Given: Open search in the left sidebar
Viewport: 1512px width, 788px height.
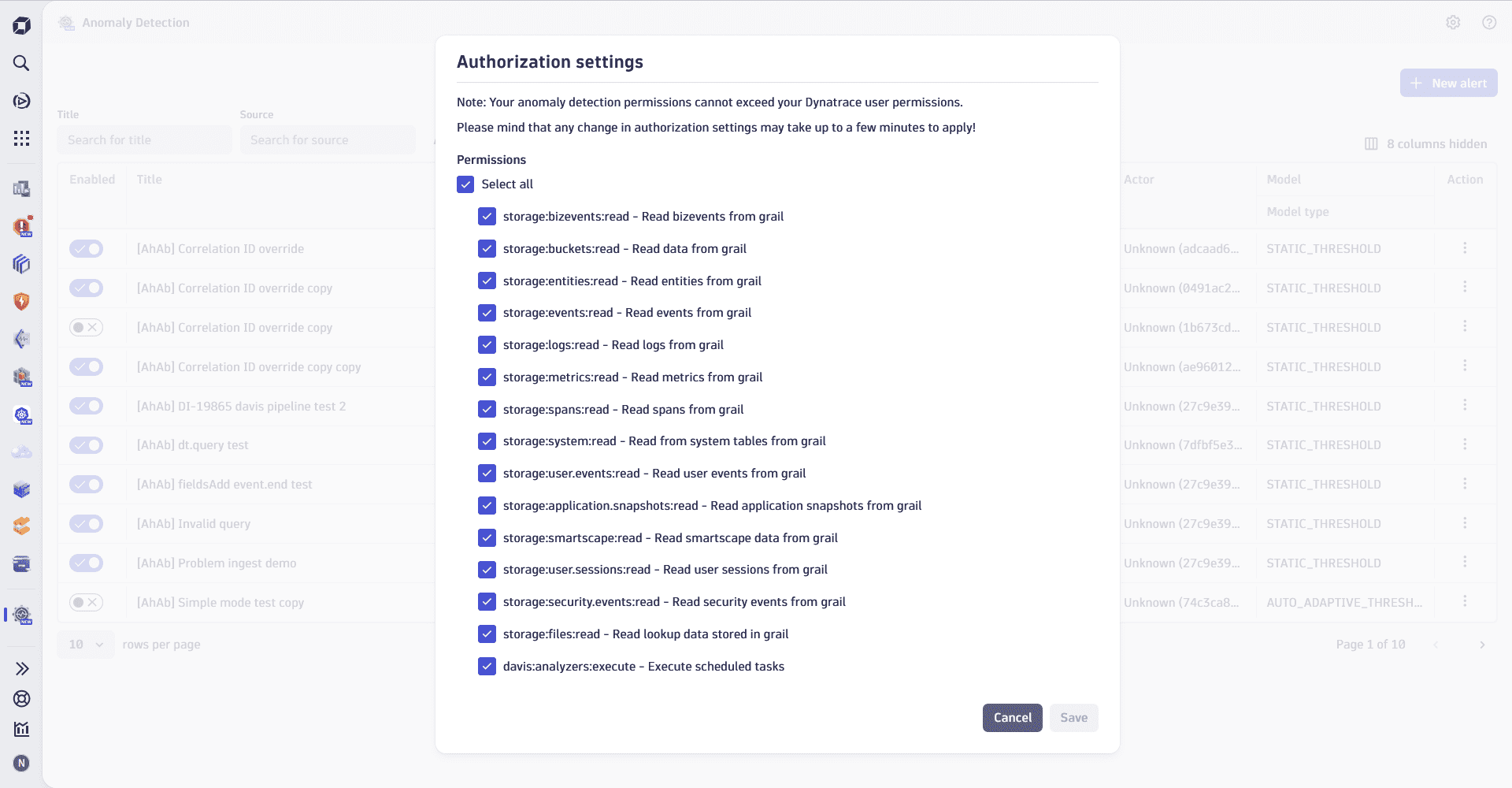Looking at the screenshot, I should click(x=21, y=63).
